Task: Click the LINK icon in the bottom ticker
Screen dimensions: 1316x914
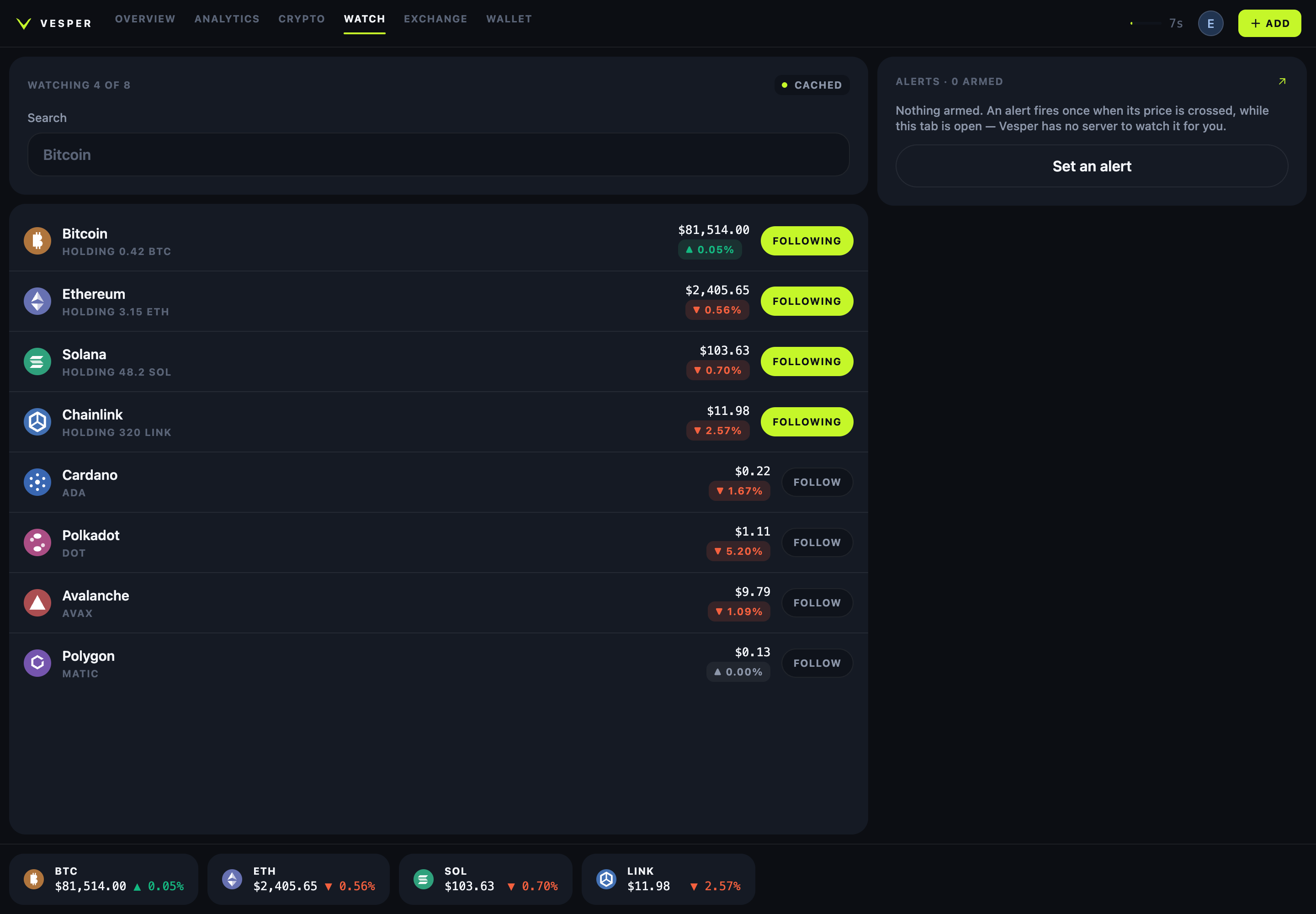Action: pyautogui.click(x=606, y=879)
